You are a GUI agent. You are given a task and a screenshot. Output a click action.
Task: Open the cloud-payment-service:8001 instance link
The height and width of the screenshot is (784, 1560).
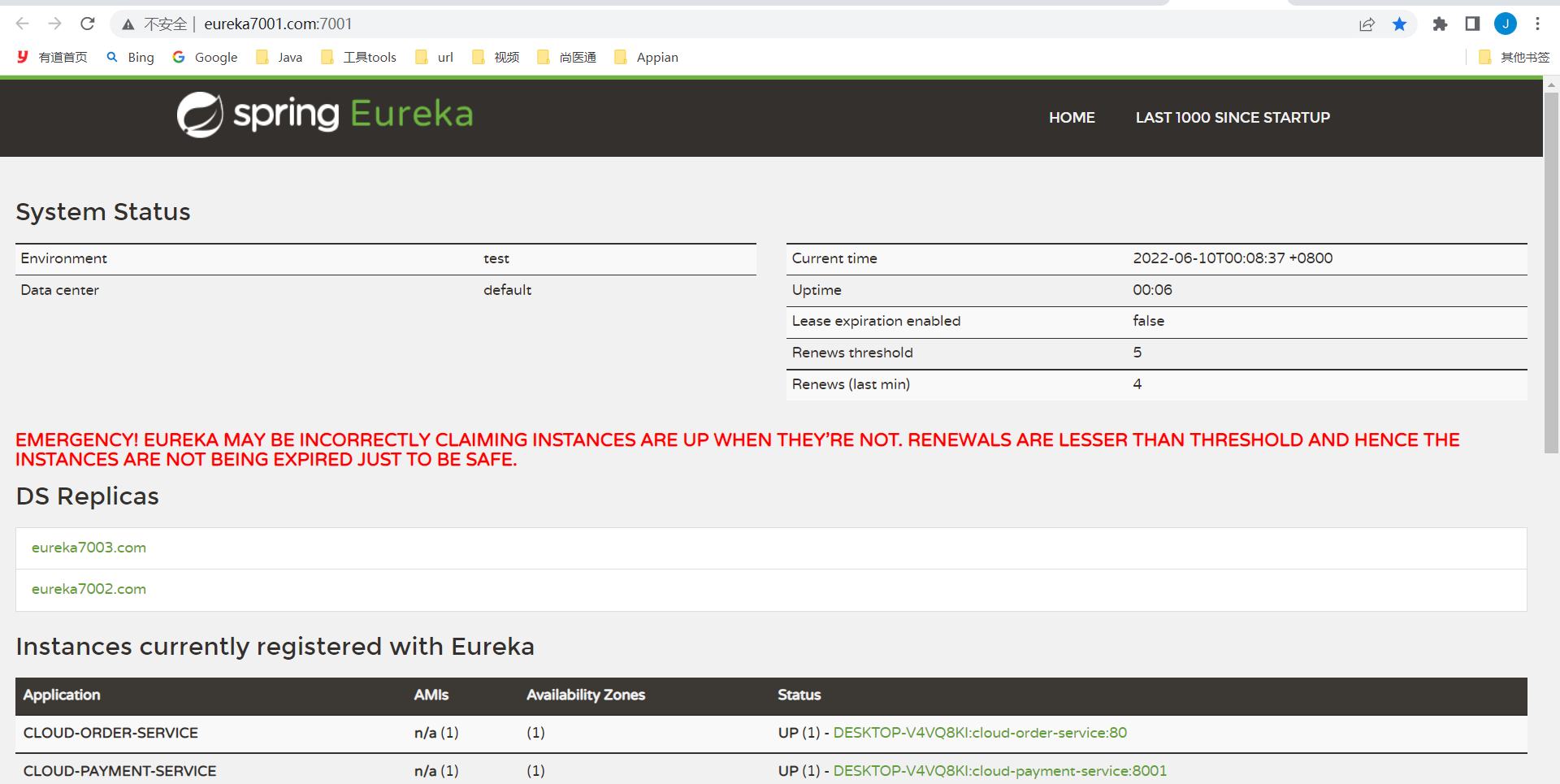(1000, 771)
